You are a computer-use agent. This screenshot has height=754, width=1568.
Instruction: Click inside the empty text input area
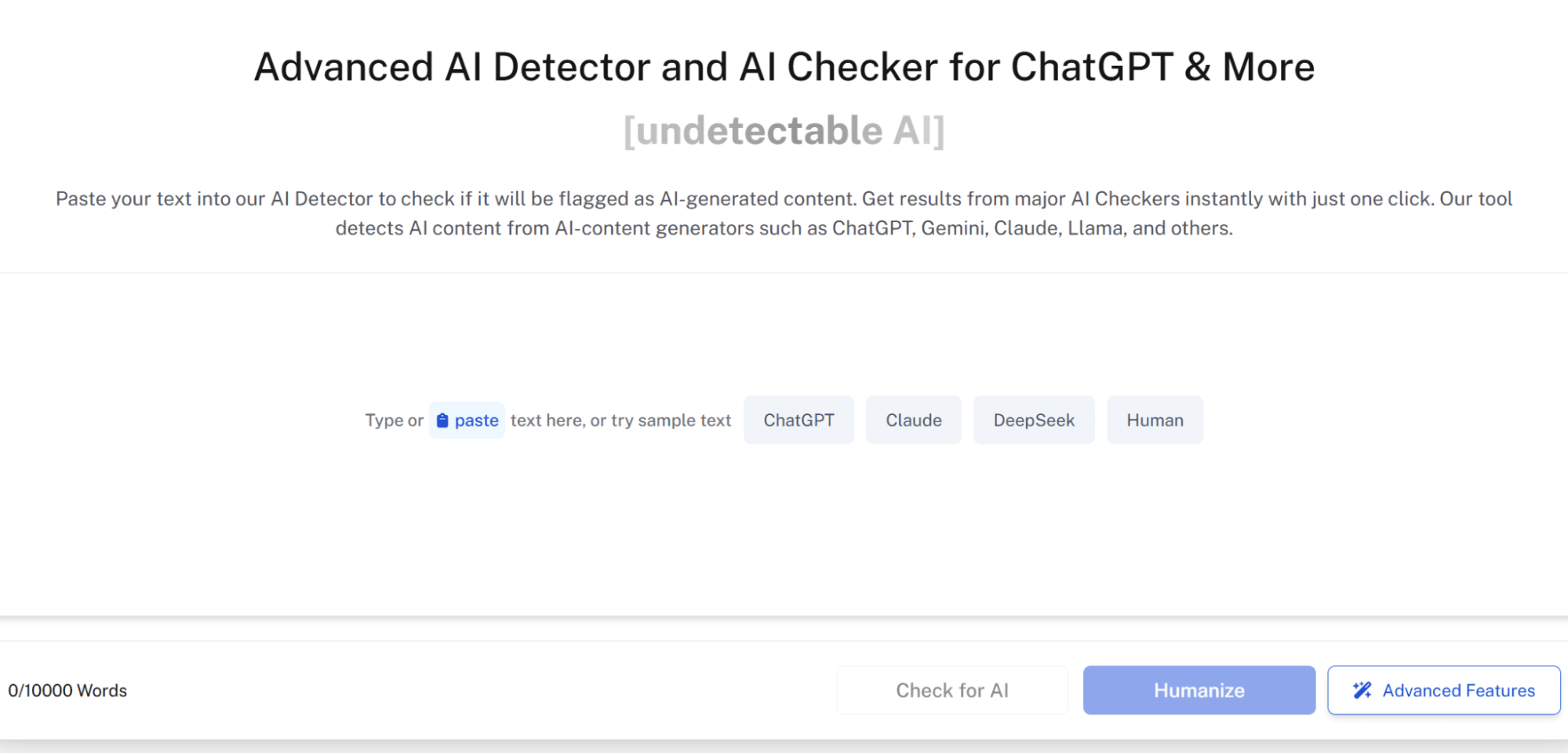(x=784, y=526)
